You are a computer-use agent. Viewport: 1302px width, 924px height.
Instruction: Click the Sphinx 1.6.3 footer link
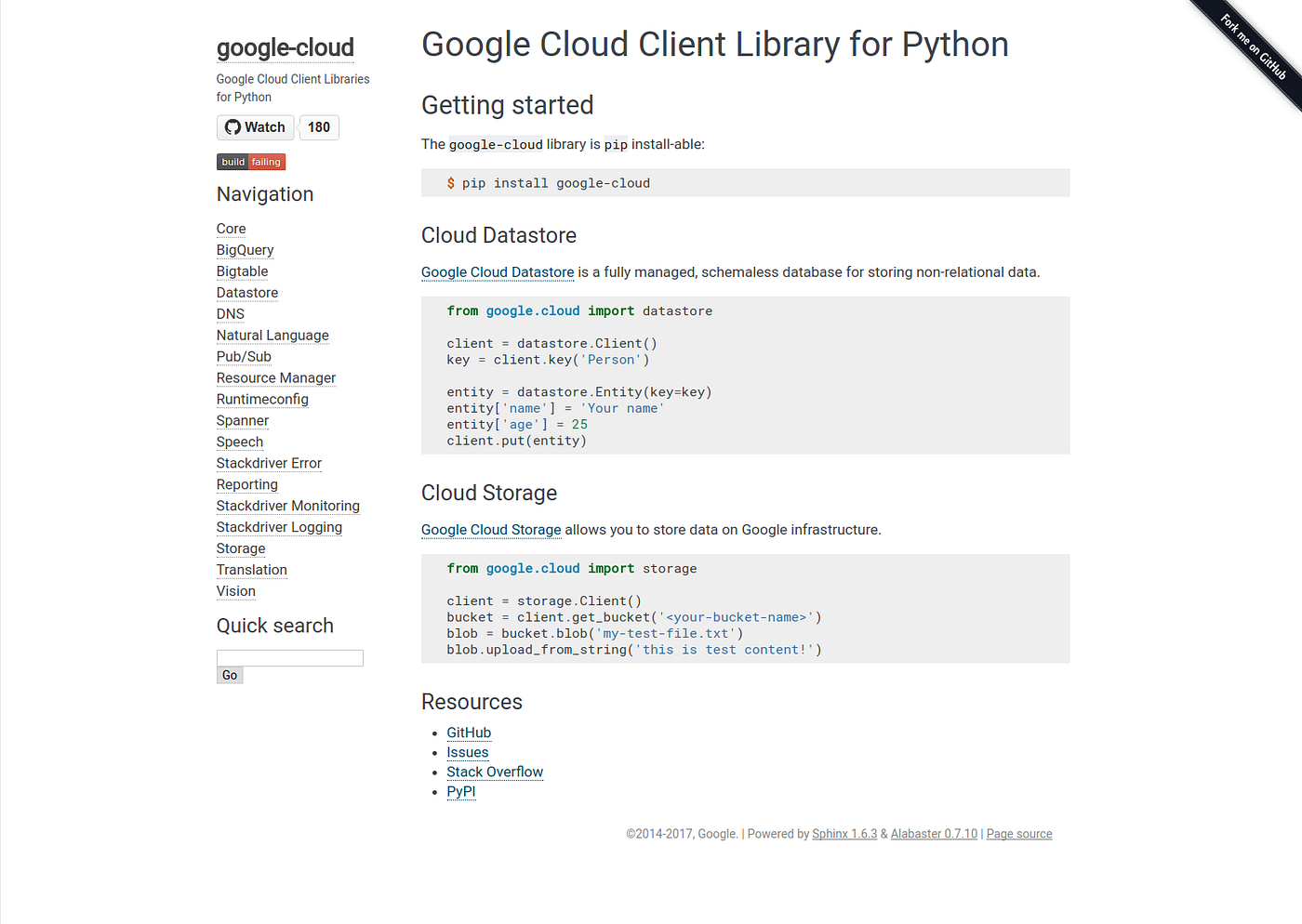844,833
